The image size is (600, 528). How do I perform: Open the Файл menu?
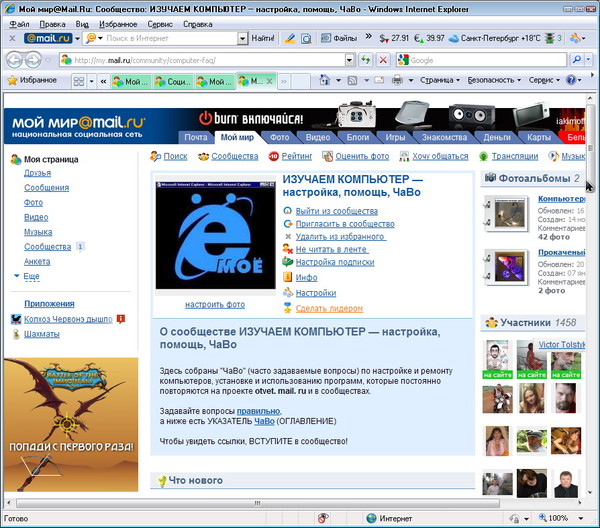pos(19,24)
